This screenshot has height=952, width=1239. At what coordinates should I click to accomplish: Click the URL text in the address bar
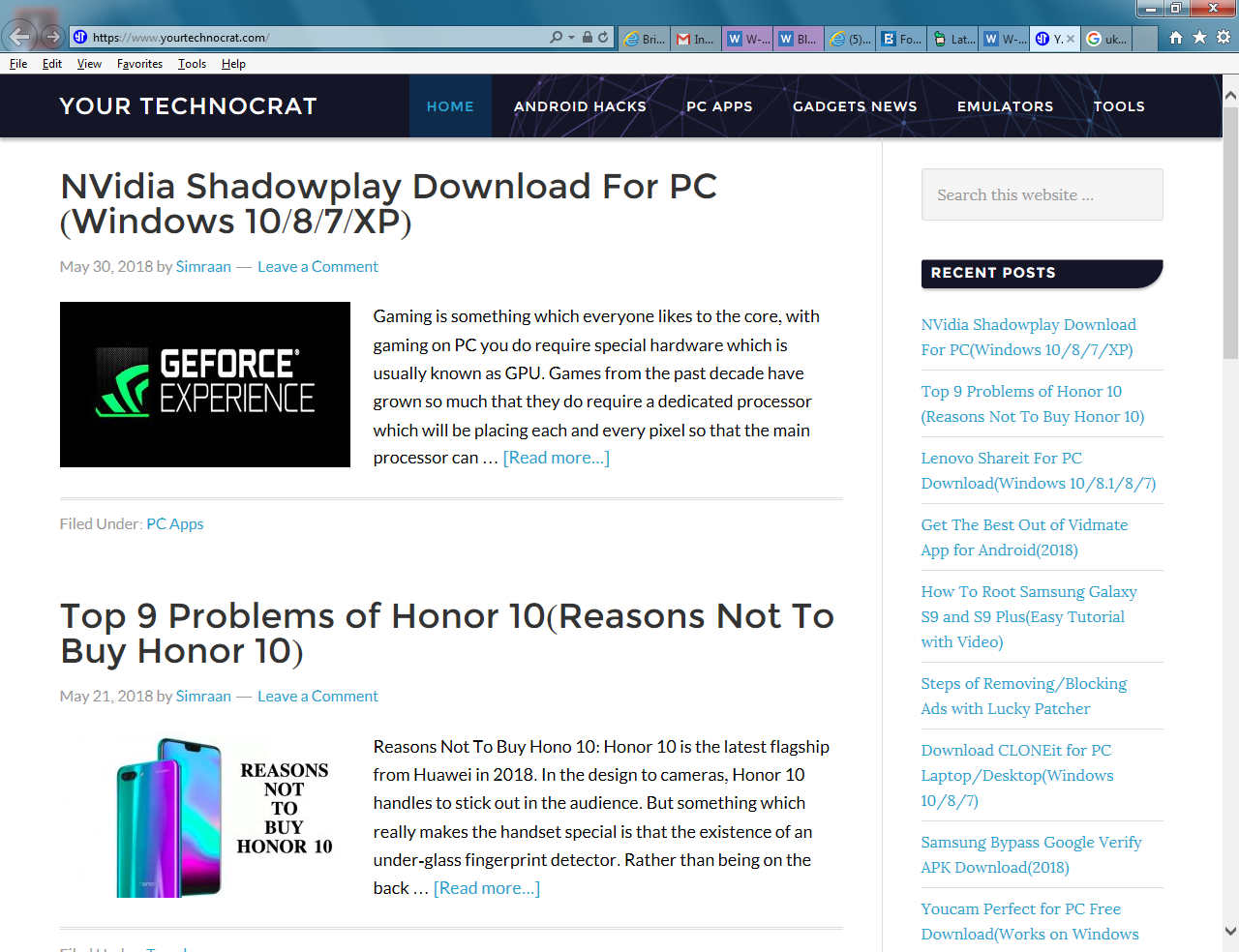click(180, 38)
